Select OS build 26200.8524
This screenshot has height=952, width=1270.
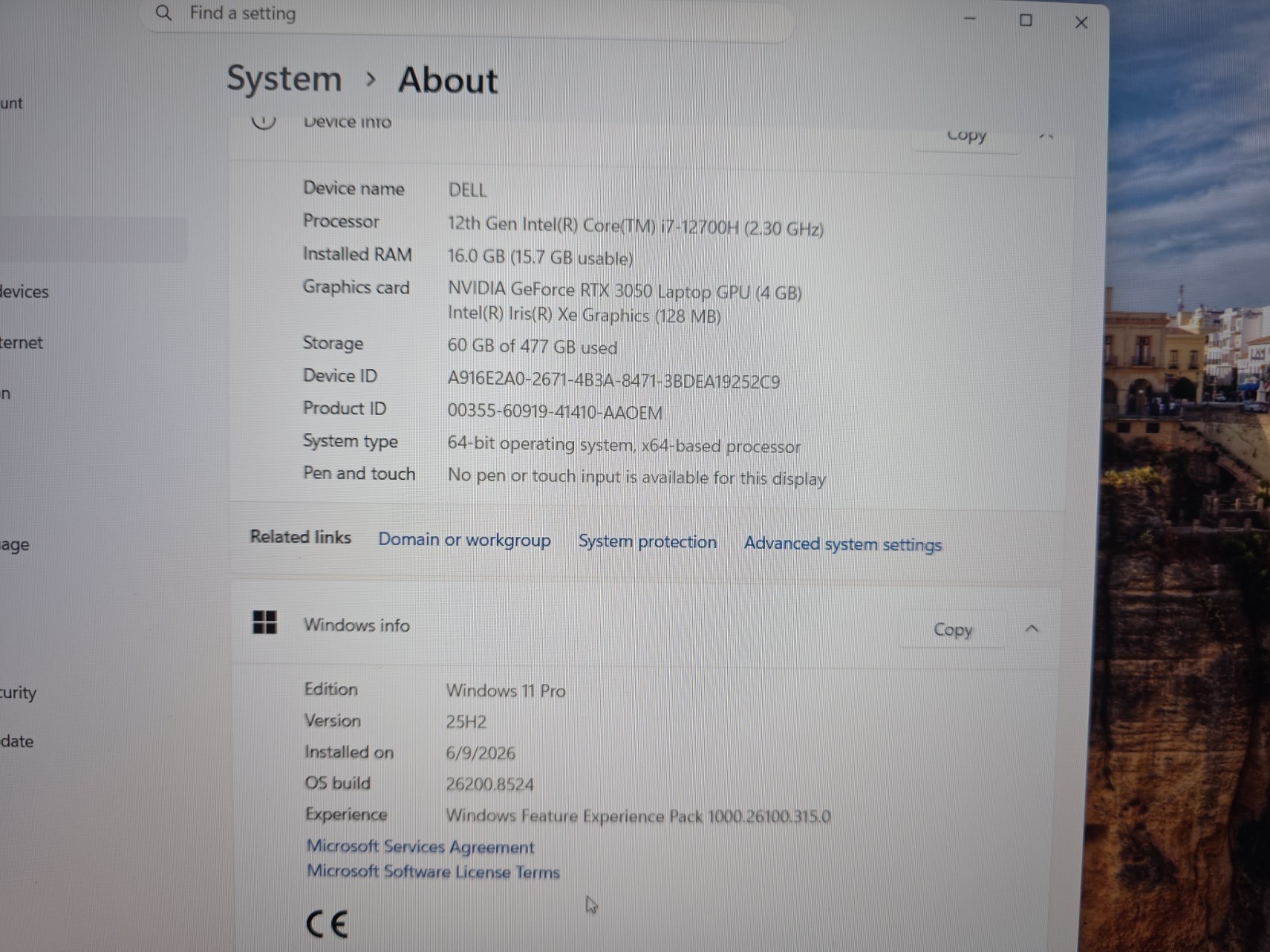tap(490, 785)
